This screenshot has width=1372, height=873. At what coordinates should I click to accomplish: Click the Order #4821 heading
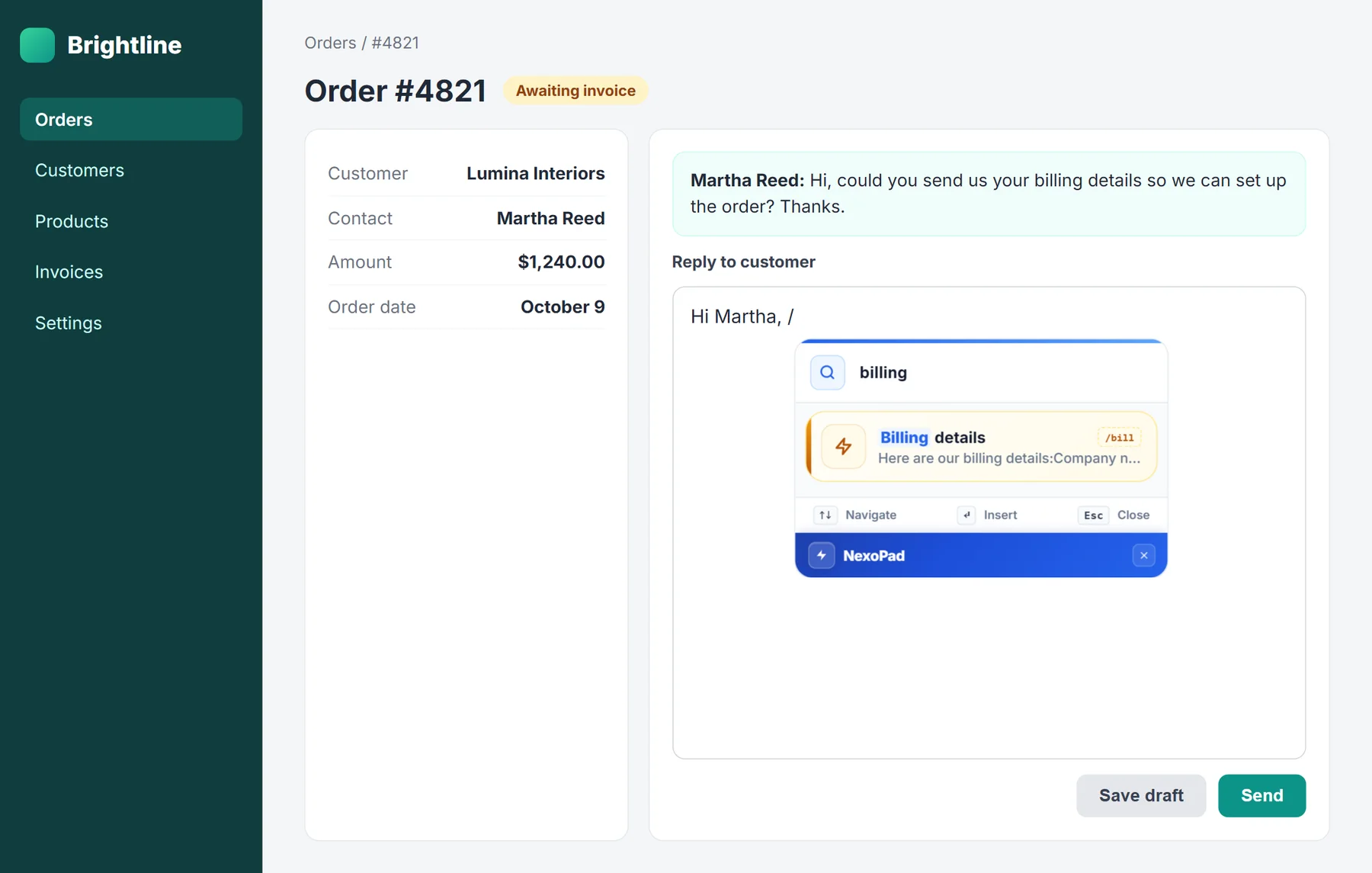[395, 91]
